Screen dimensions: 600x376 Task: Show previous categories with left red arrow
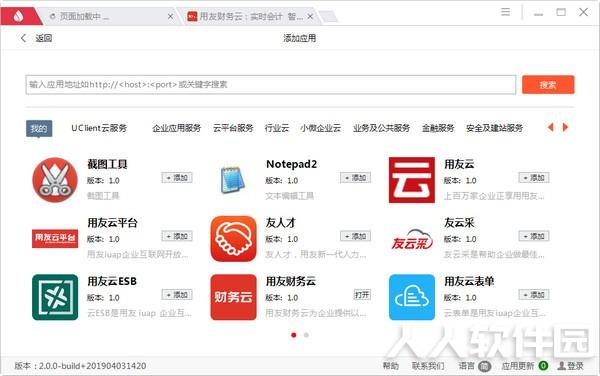coord(551,127)
